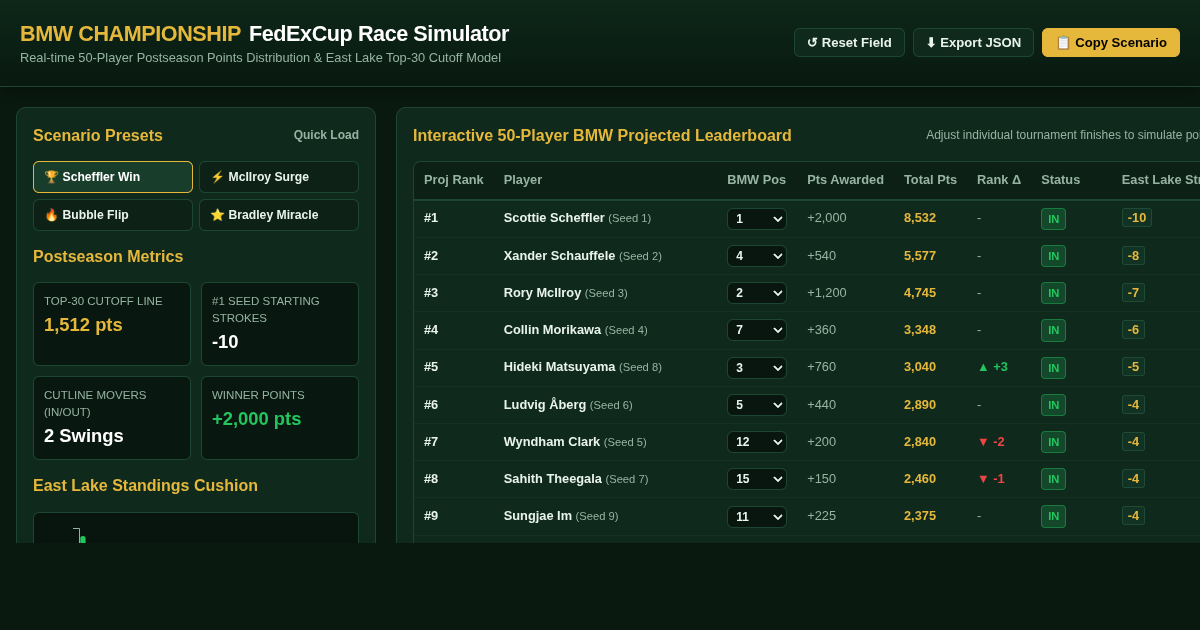Open BMW Pos dropdown for Wyndham Clark

(x=757, y=442)
